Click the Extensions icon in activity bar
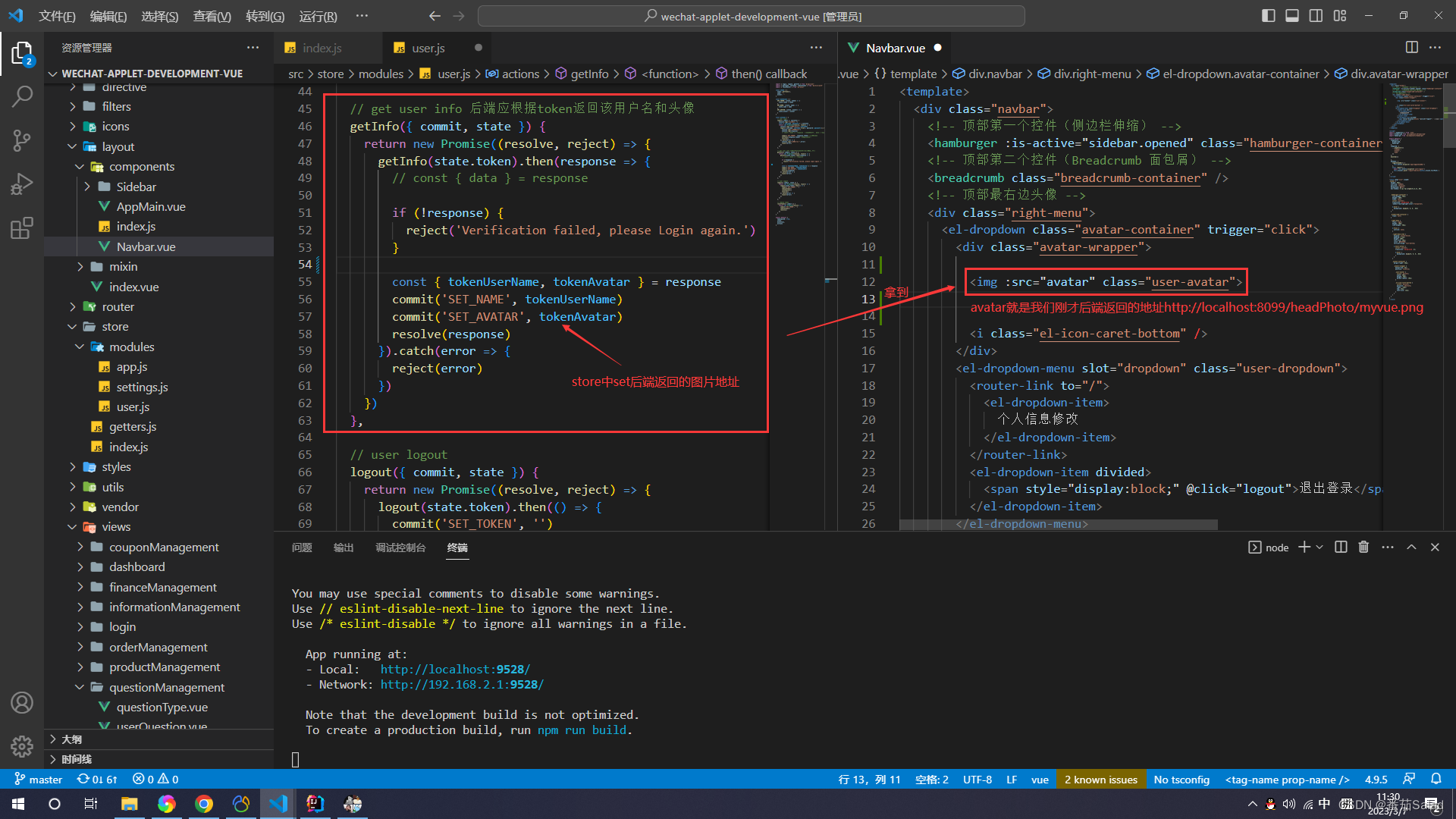This screenshot has width=1456, height=819. pyautogui.click(x=22, y=225)
